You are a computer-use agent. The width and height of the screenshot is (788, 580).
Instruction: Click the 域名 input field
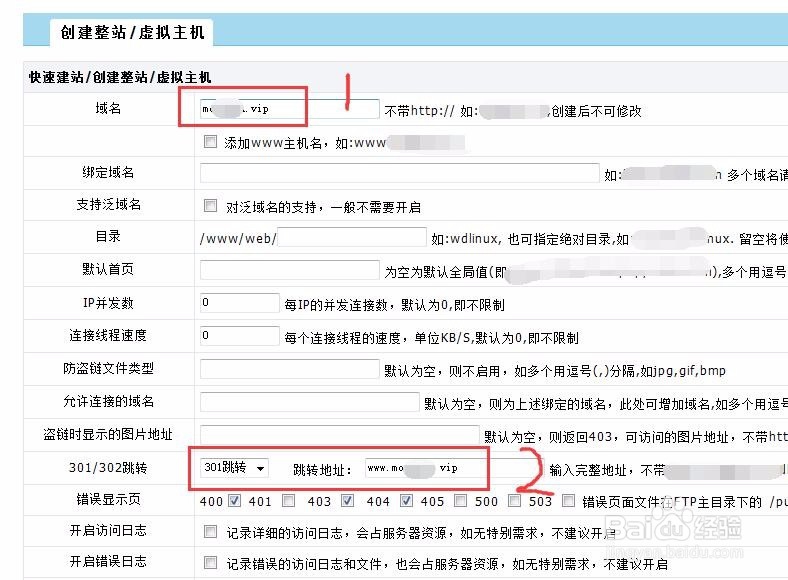pos(289,109)
